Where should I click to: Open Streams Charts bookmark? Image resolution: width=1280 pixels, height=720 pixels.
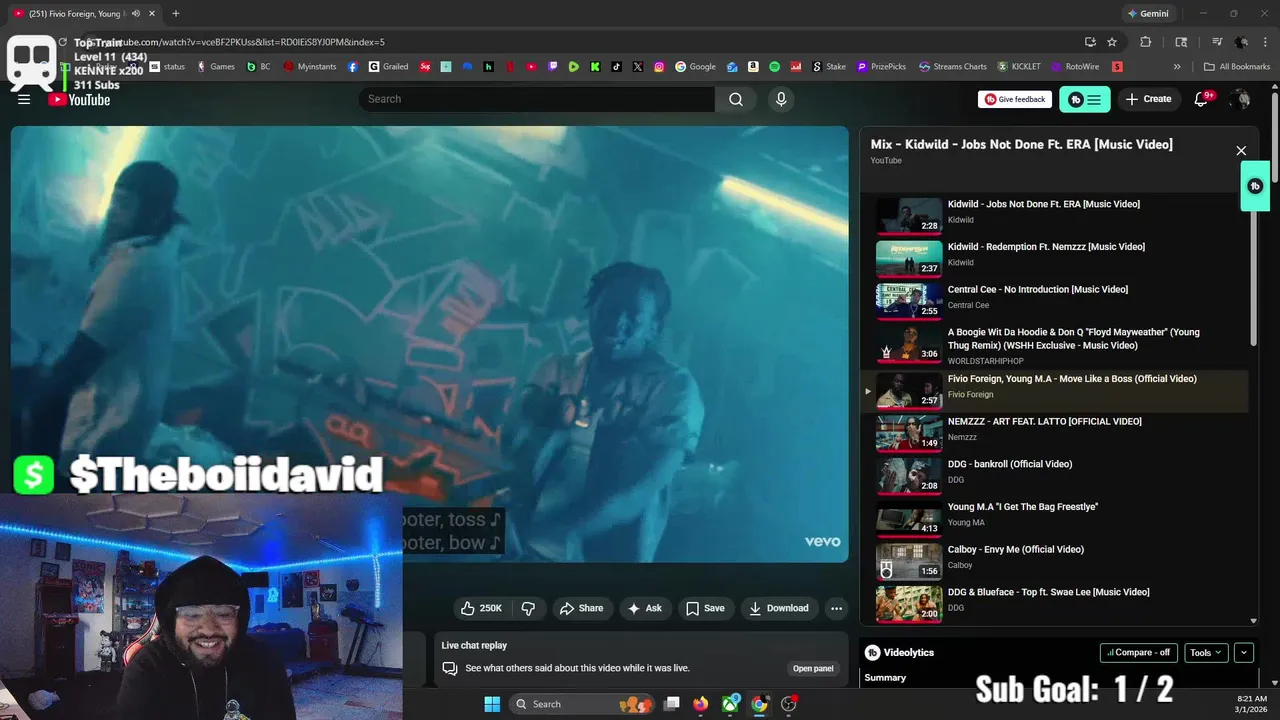coord(953,67)
